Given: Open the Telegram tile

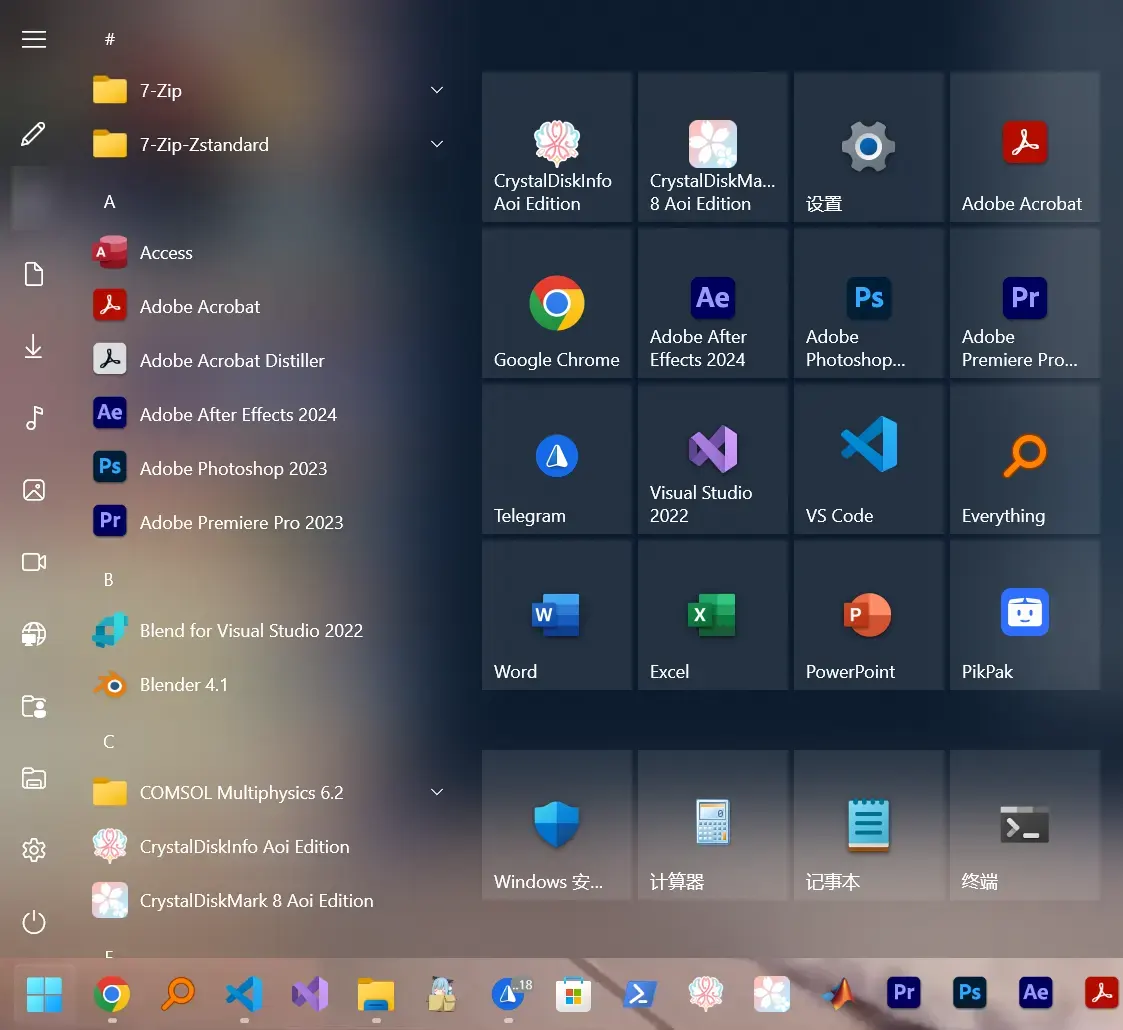Looking at the screenshot, I should point(556,459).
